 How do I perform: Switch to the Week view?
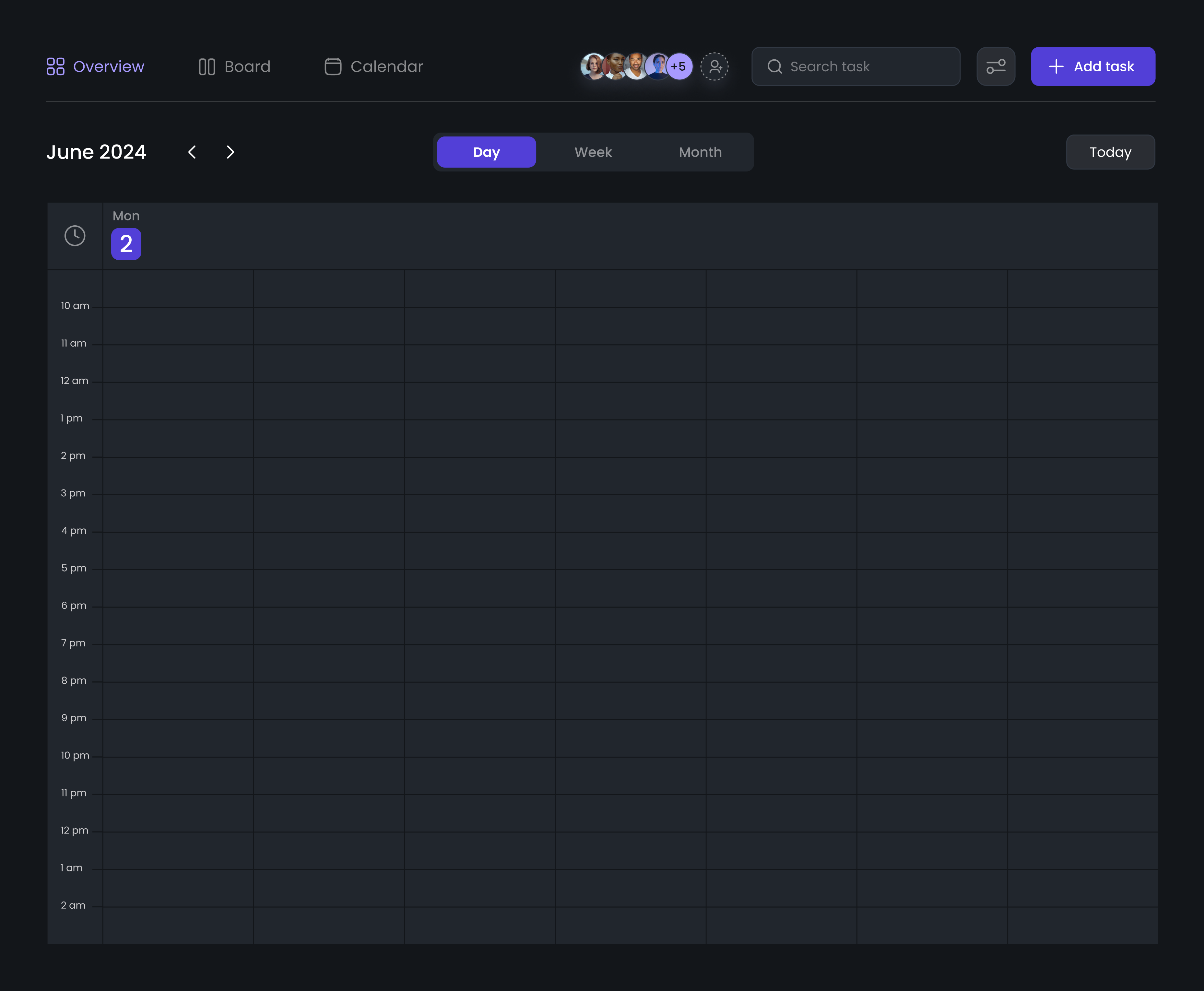tap(593, 152)
